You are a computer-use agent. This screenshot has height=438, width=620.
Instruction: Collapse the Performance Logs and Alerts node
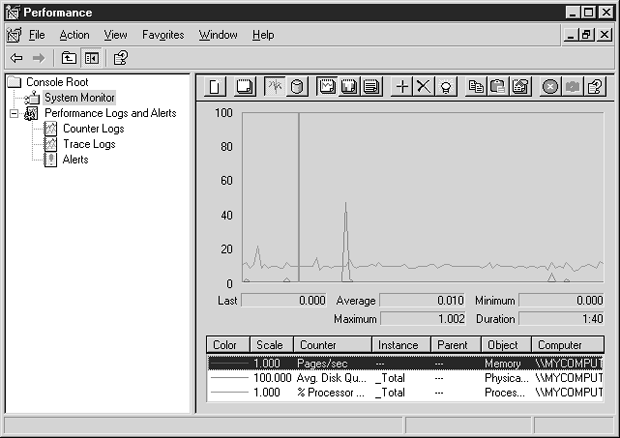coord(14,114)
